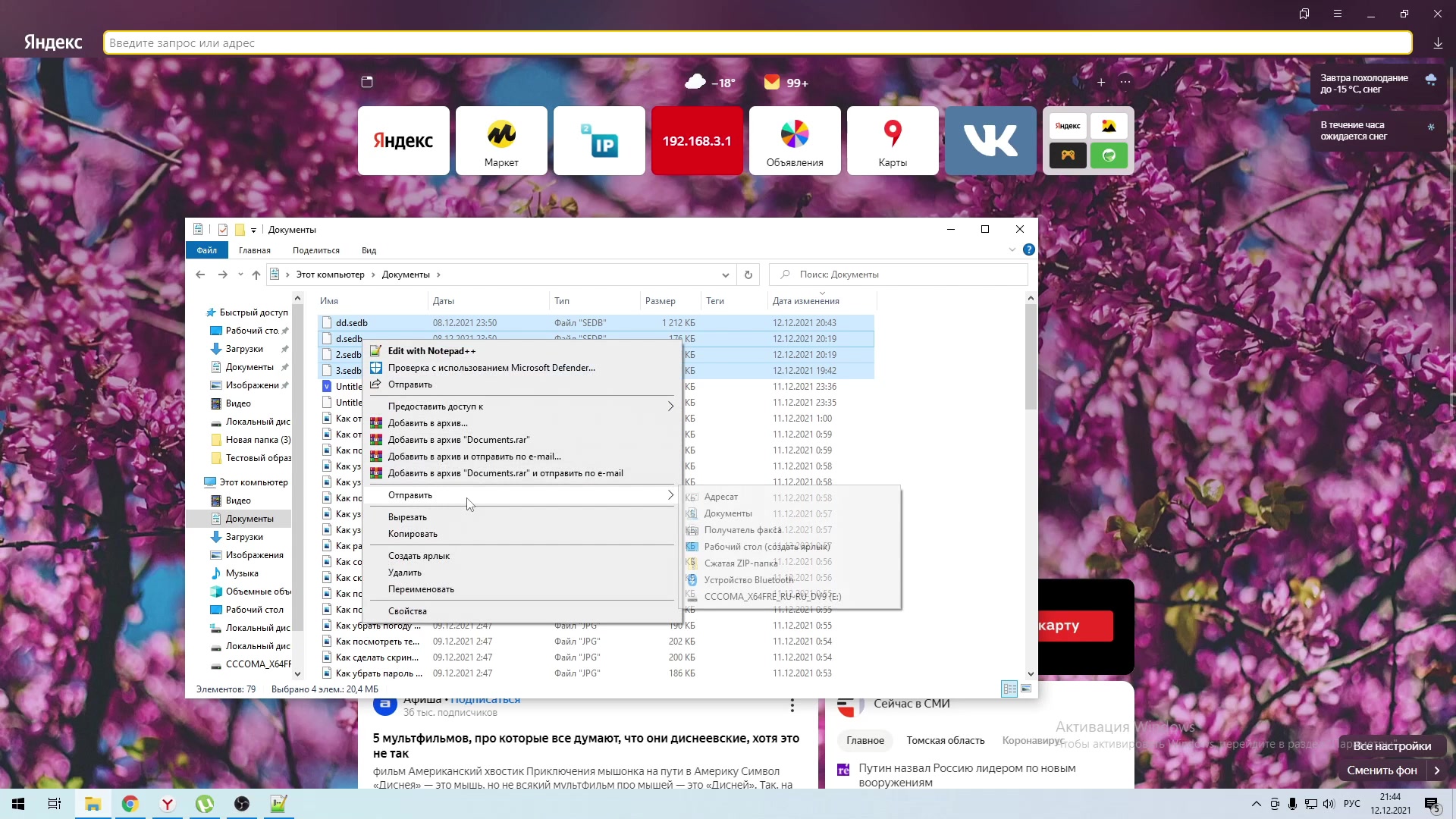
Task: Expand the Explorer ribbon chevron
Action: coord(1012,249)
